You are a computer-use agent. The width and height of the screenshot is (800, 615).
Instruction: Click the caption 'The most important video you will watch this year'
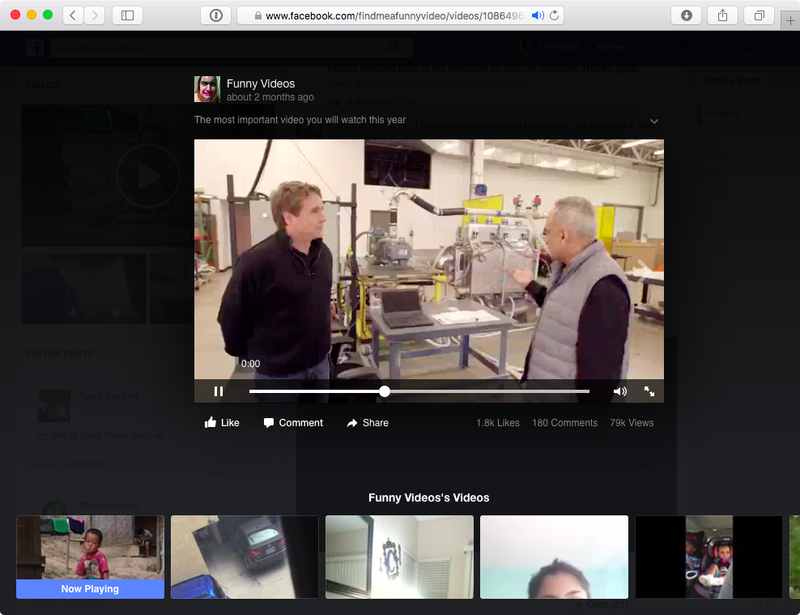(300, 120)
